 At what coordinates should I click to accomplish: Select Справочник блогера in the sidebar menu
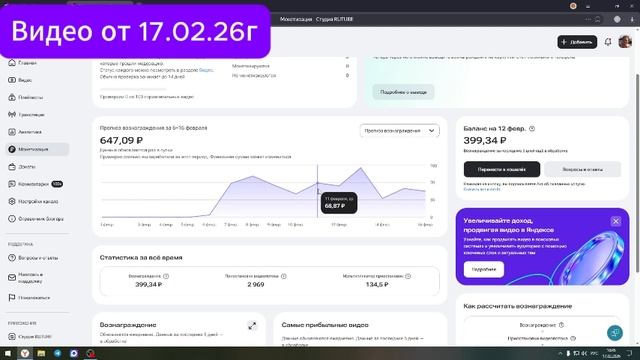(41, 219)
